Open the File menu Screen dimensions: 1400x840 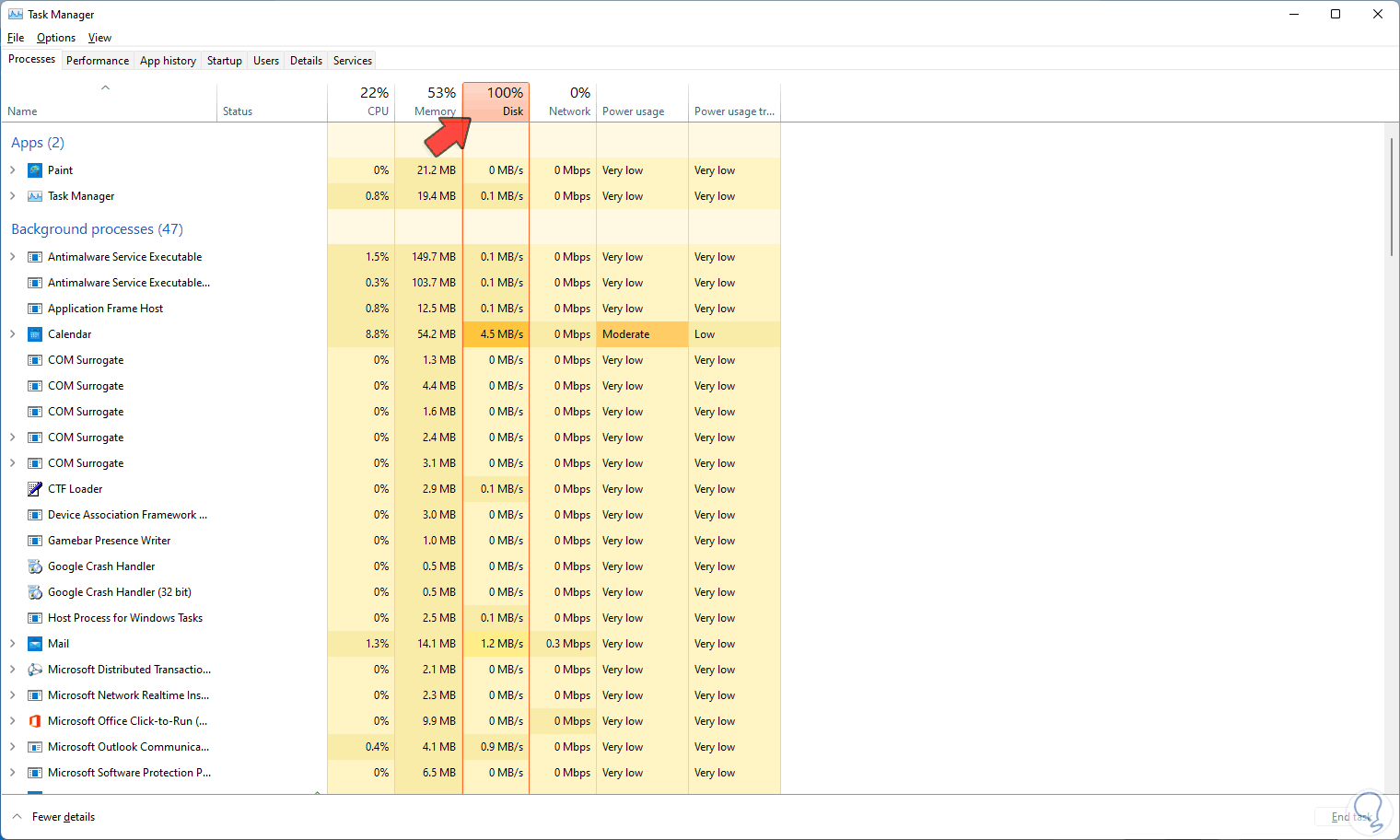coord(16,38)
